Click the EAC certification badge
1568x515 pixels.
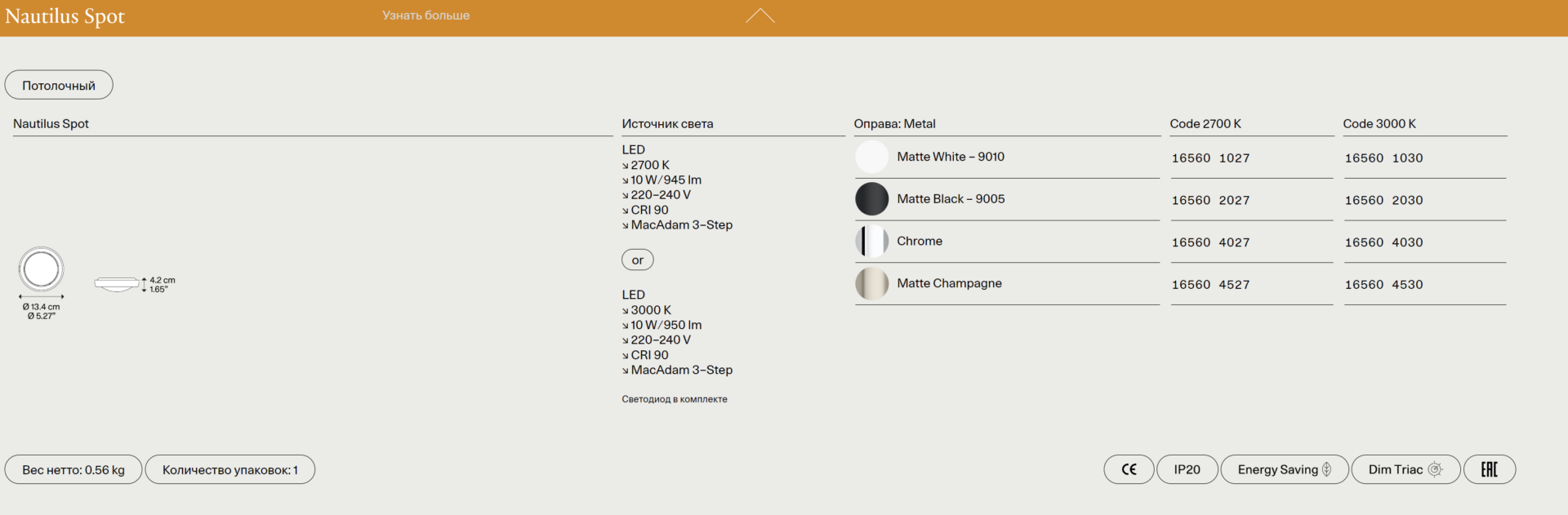point(1490,469)
